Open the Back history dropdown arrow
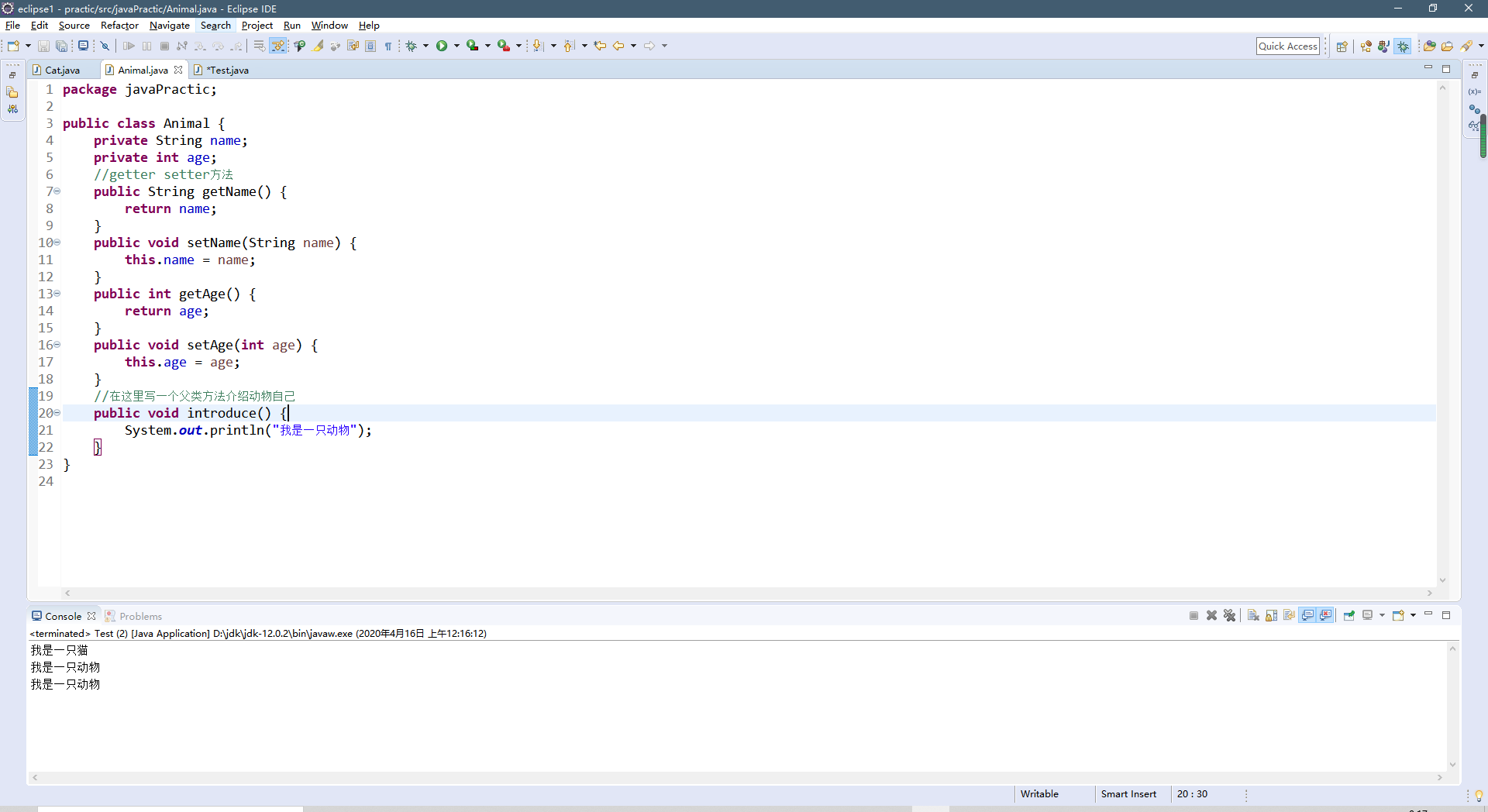 point(633,46)
